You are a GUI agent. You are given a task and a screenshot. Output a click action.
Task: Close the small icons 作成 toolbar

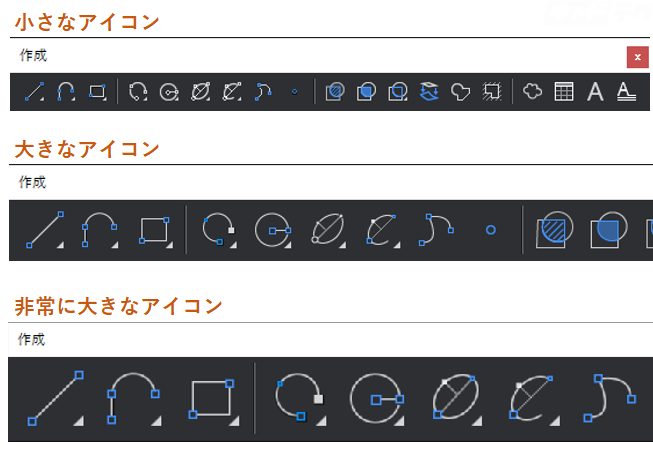coord(638,57)
